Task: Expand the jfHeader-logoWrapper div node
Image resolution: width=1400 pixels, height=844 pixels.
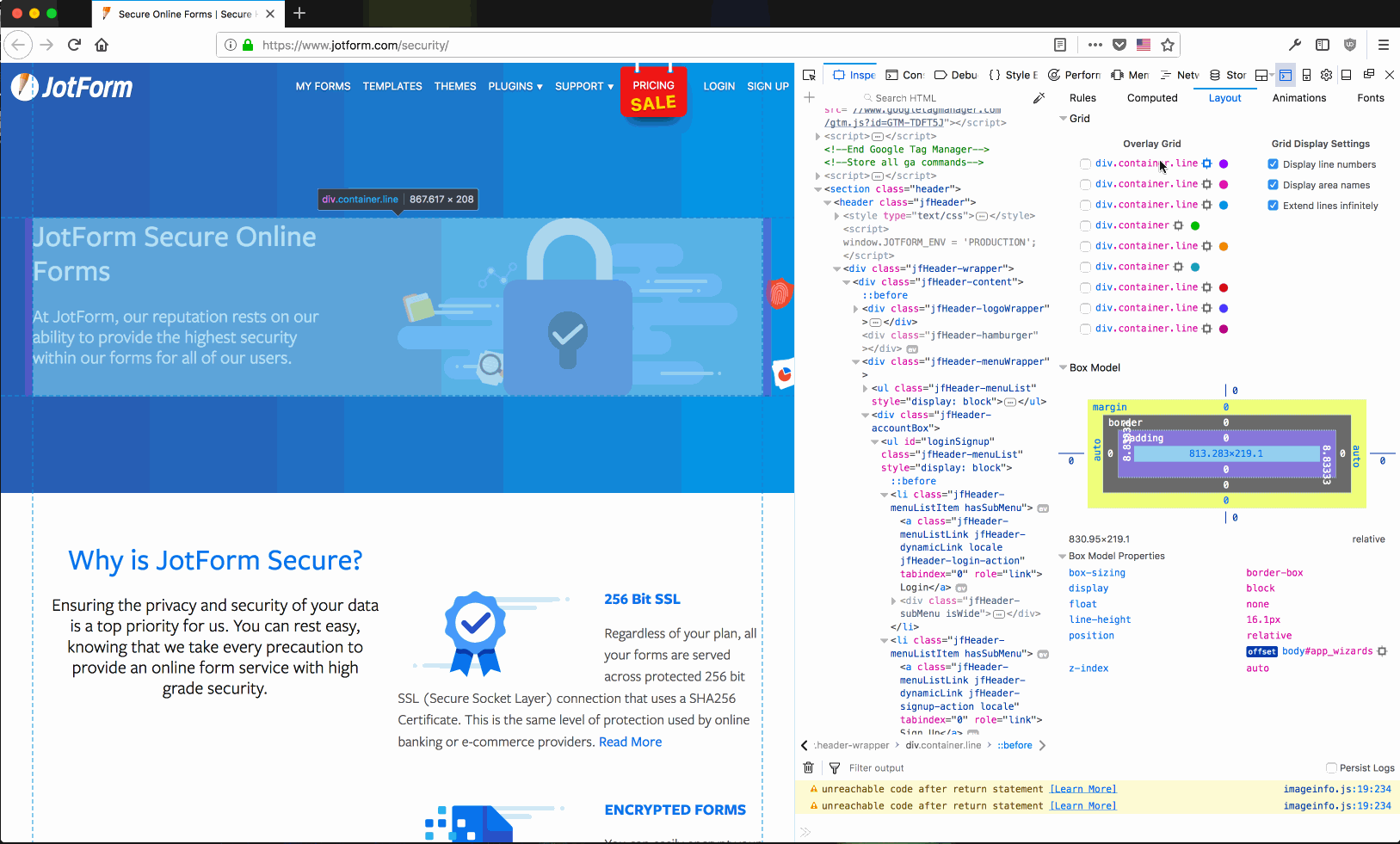Action: point(855,309)
